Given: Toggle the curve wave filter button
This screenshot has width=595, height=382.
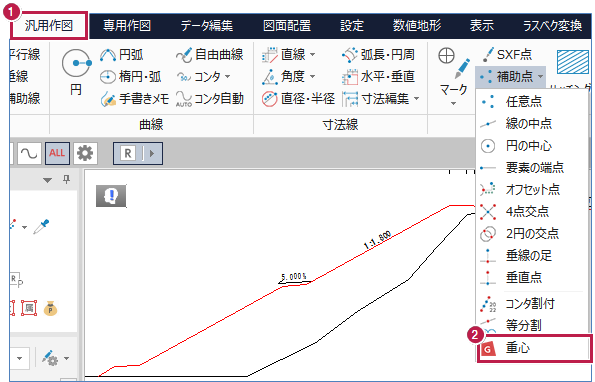Looking at the screenshot, I should [x=29, y=153].
